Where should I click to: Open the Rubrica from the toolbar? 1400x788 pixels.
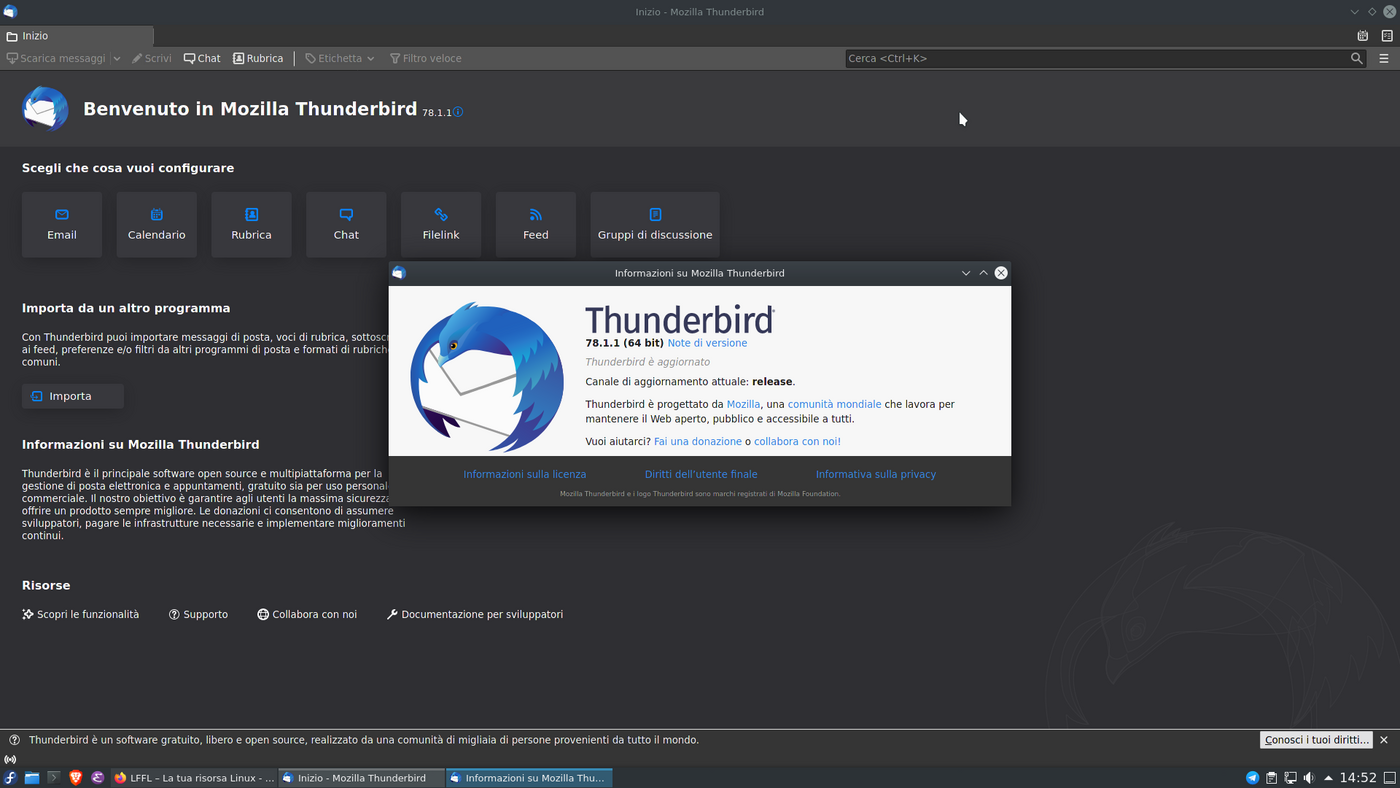point(258,58)
